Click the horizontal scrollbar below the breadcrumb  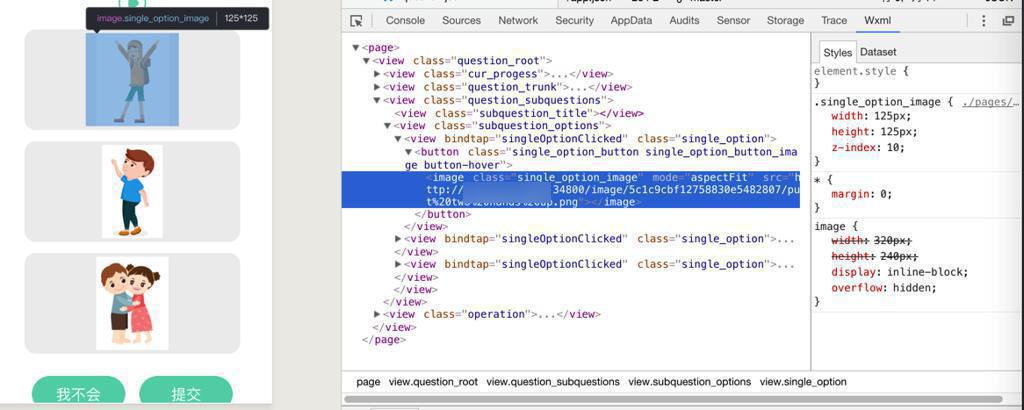[673, 399]
